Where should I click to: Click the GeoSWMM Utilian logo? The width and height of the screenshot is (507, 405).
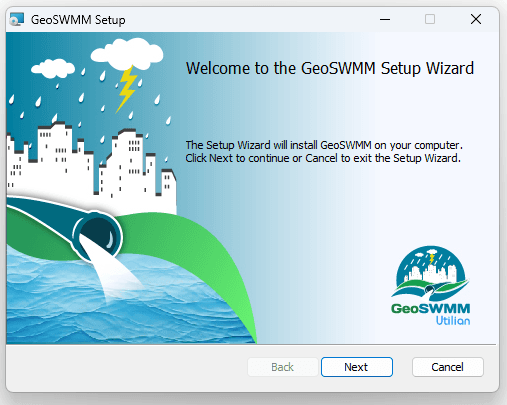[x=430, y=286]
